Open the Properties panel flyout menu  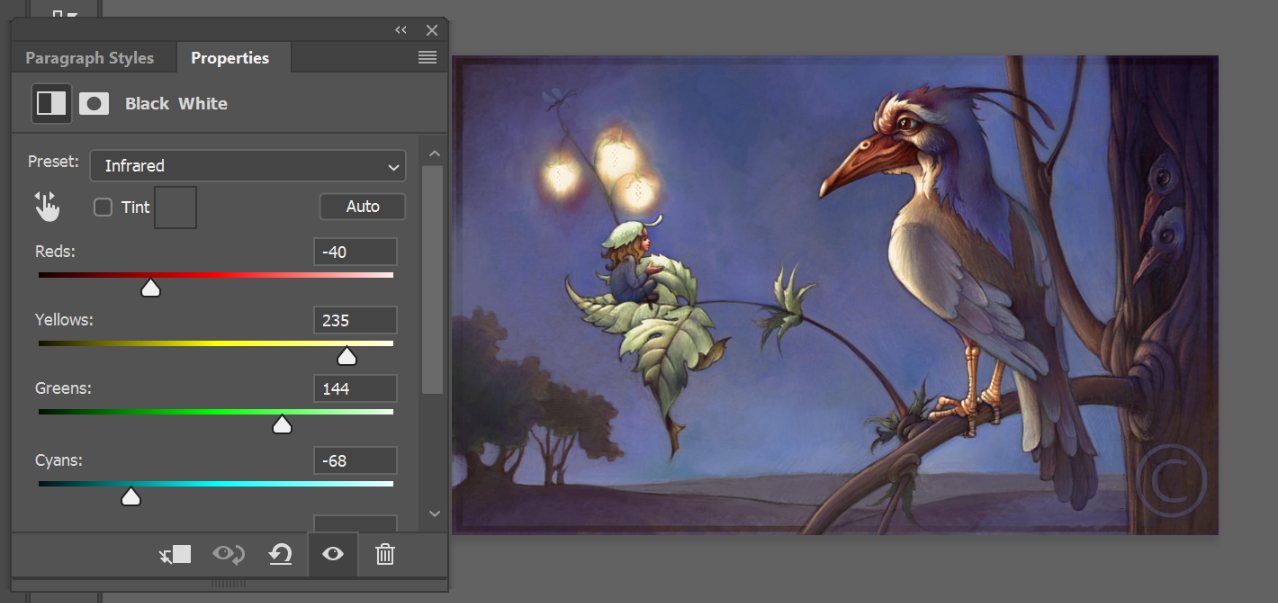coord(427,58)
